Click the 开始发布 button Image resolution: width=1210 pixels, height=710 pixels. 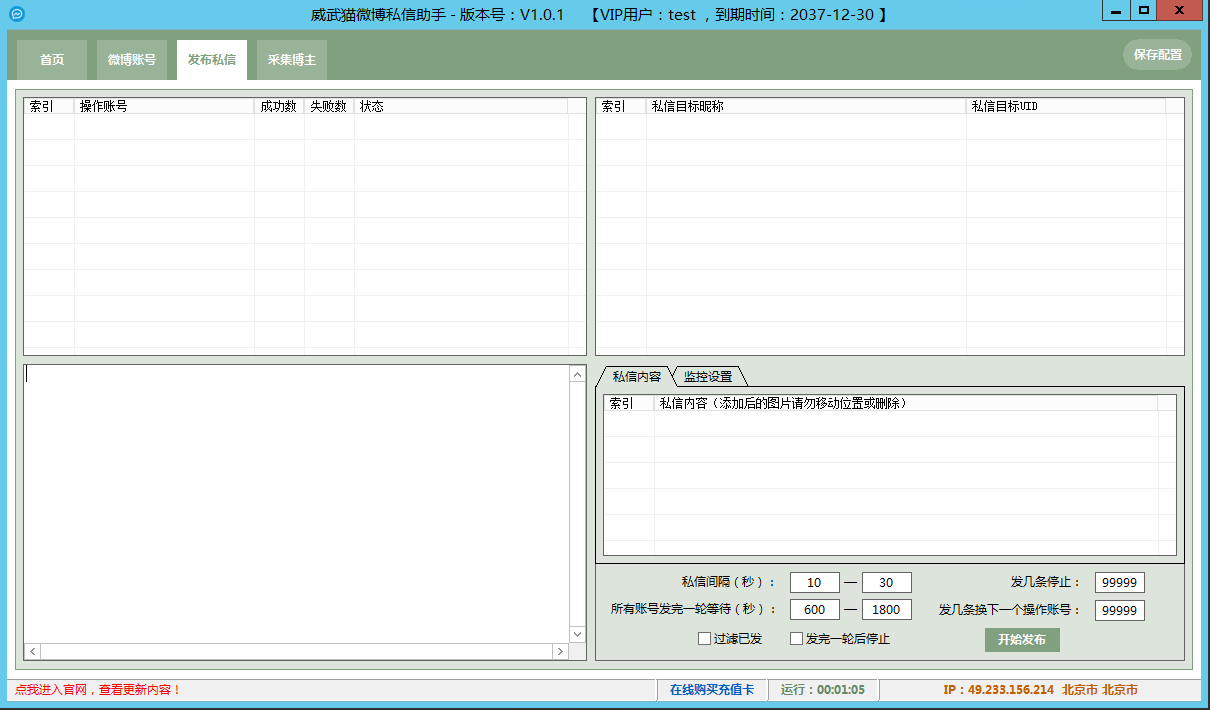pyautogui.click(x=1022, y=640)
